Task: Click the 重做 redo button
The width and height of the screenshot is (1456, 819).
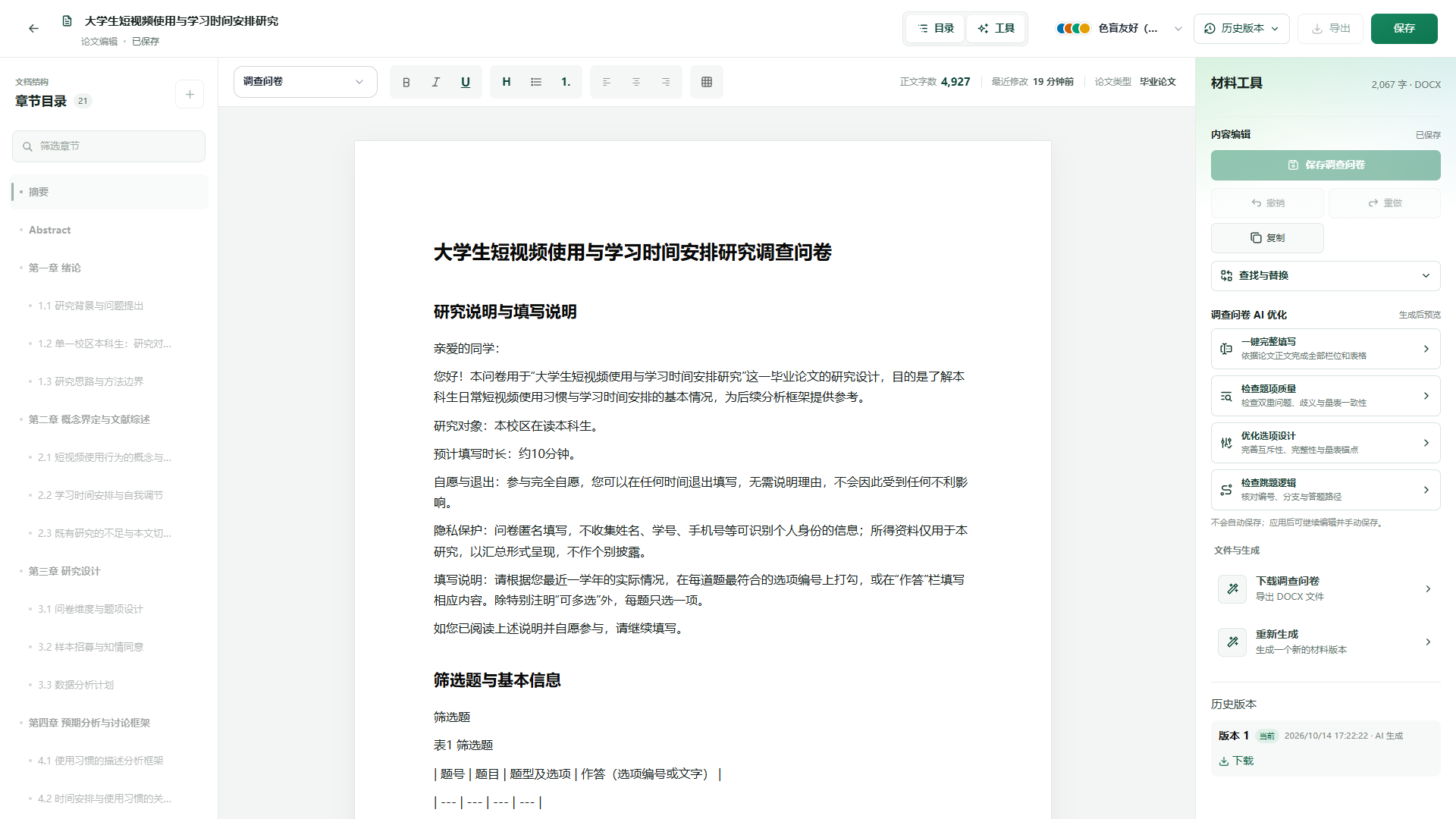Action: coord(1385,202)
